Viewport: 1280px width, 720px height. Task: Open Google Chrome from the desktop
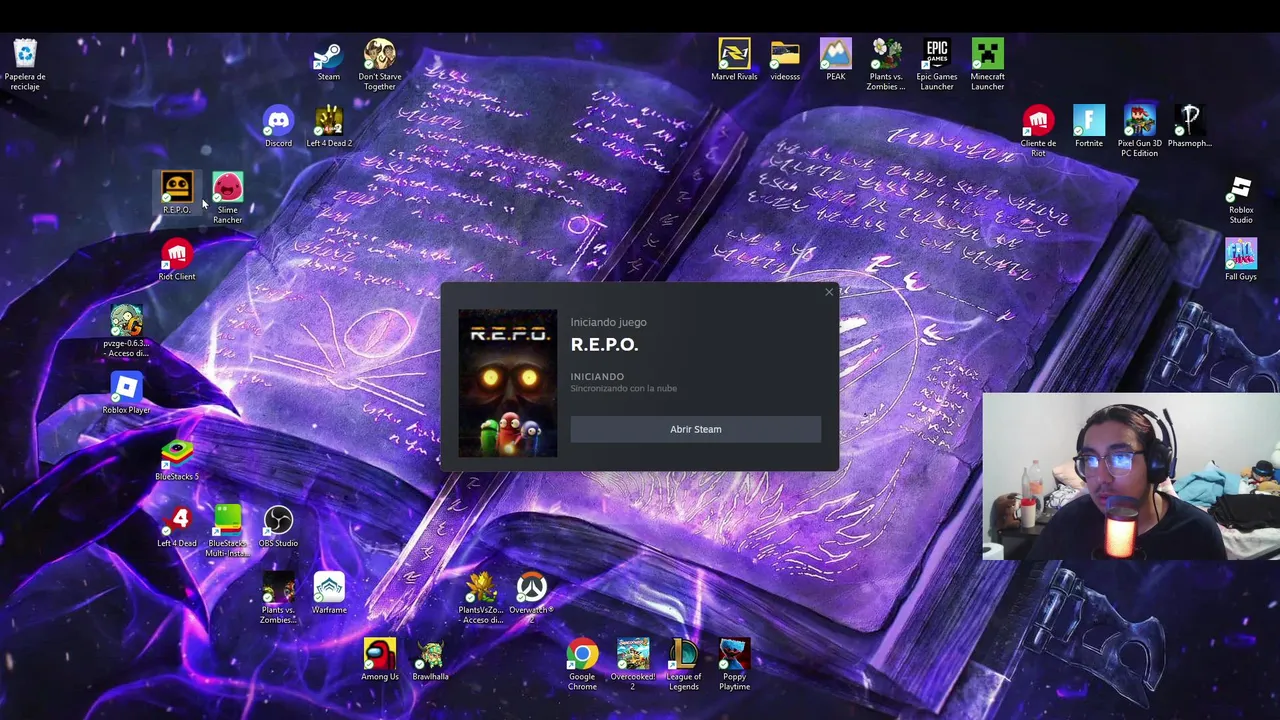click(x=582, y=665)
